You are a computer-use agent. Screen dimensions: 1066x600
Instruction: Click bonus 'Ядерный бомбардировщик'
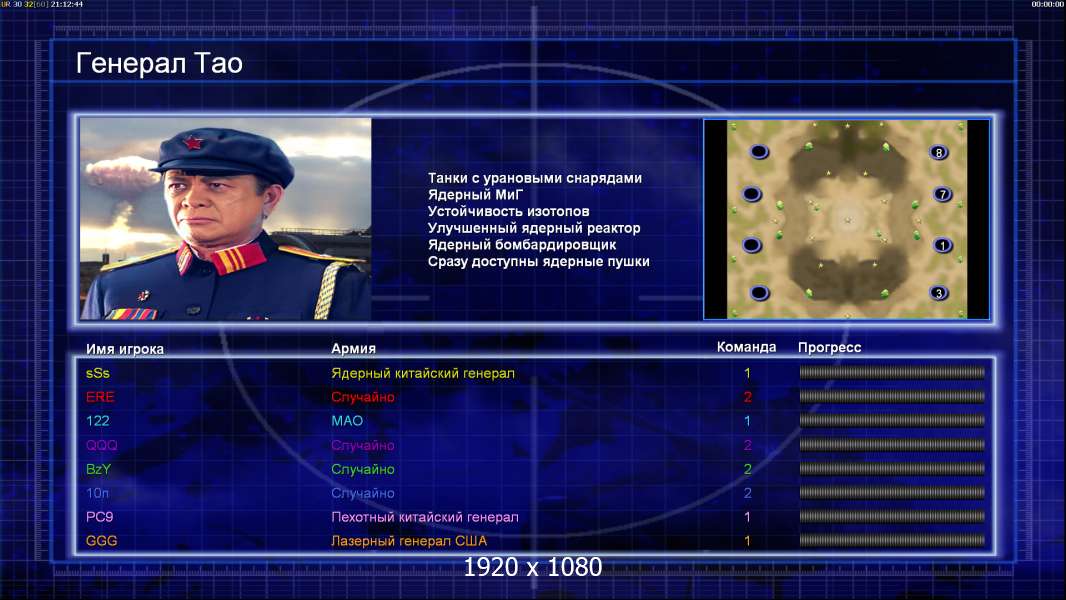click(522, 245)
